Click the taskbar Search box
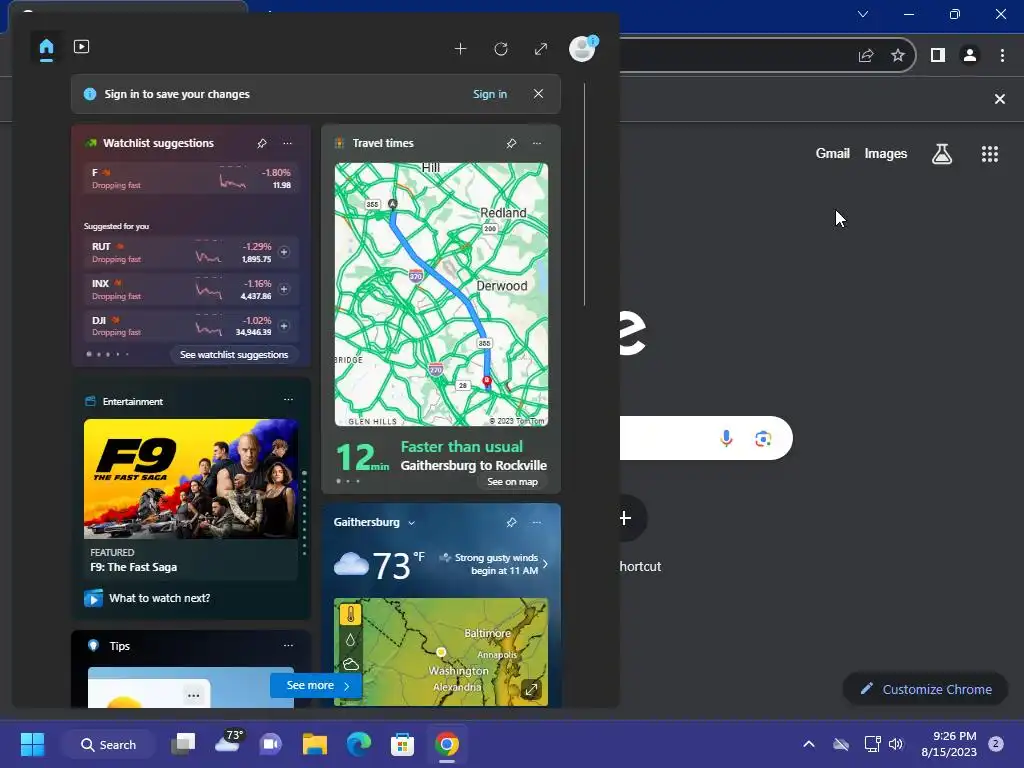 point(108,744)
